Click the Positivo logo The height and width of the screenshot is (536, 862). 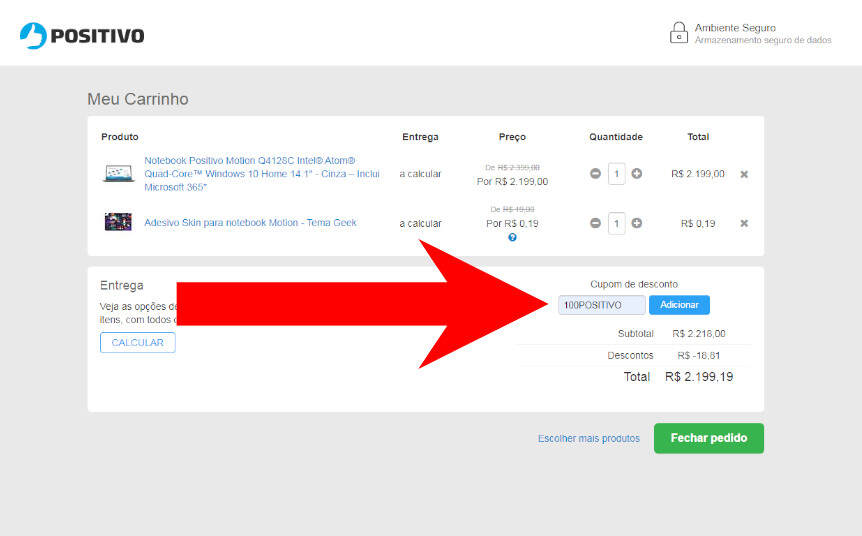coord(82,35)
